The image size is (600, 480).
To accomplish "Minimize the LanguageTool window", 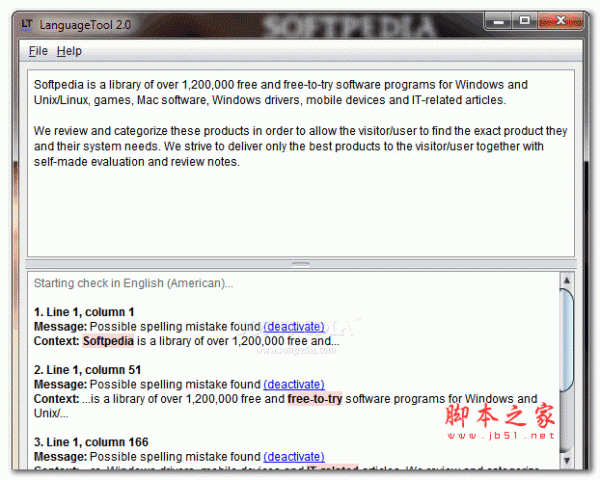I will pos(498,21).
